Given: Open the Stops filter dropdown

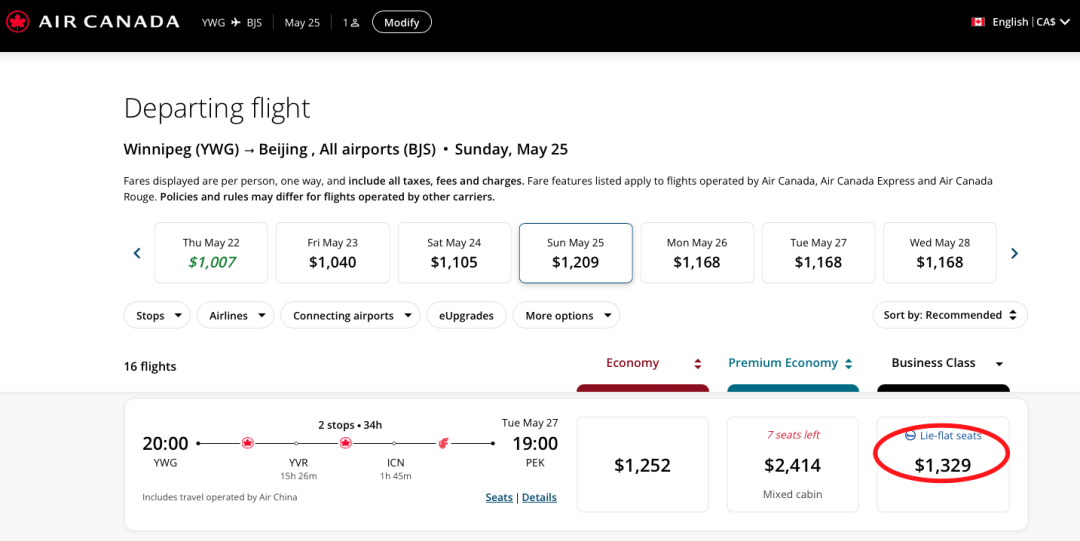Looking at the screenshot, I should pos(157,315).
